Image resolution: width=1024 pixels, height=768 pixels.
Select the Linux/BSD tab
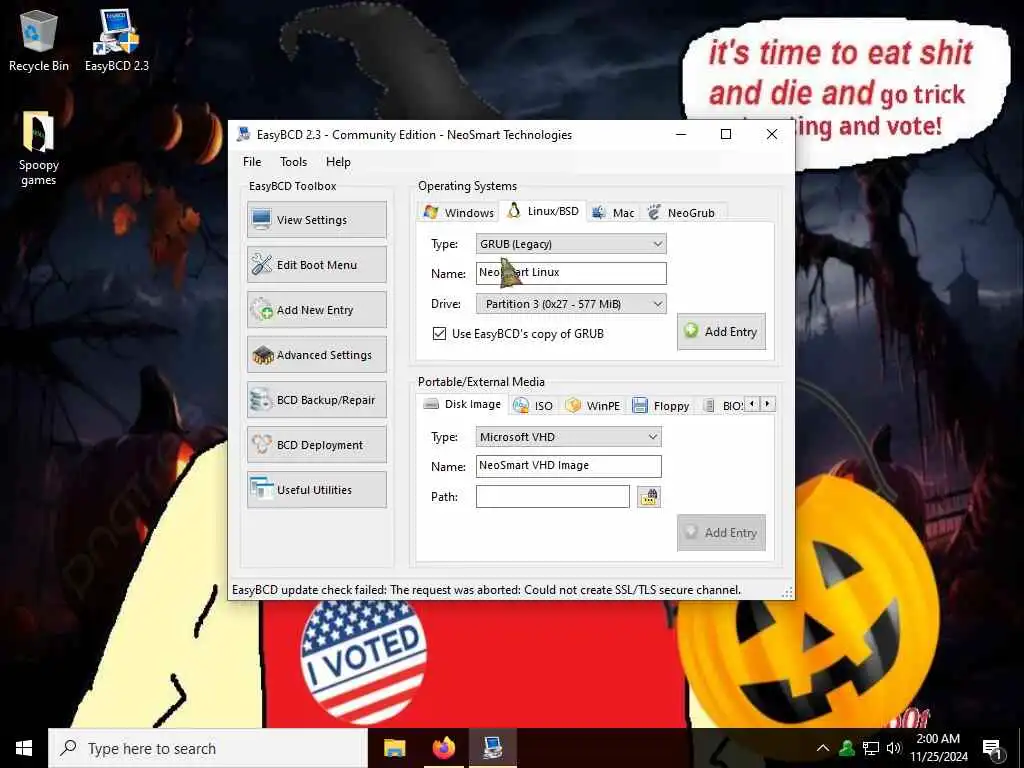point(543,211)
